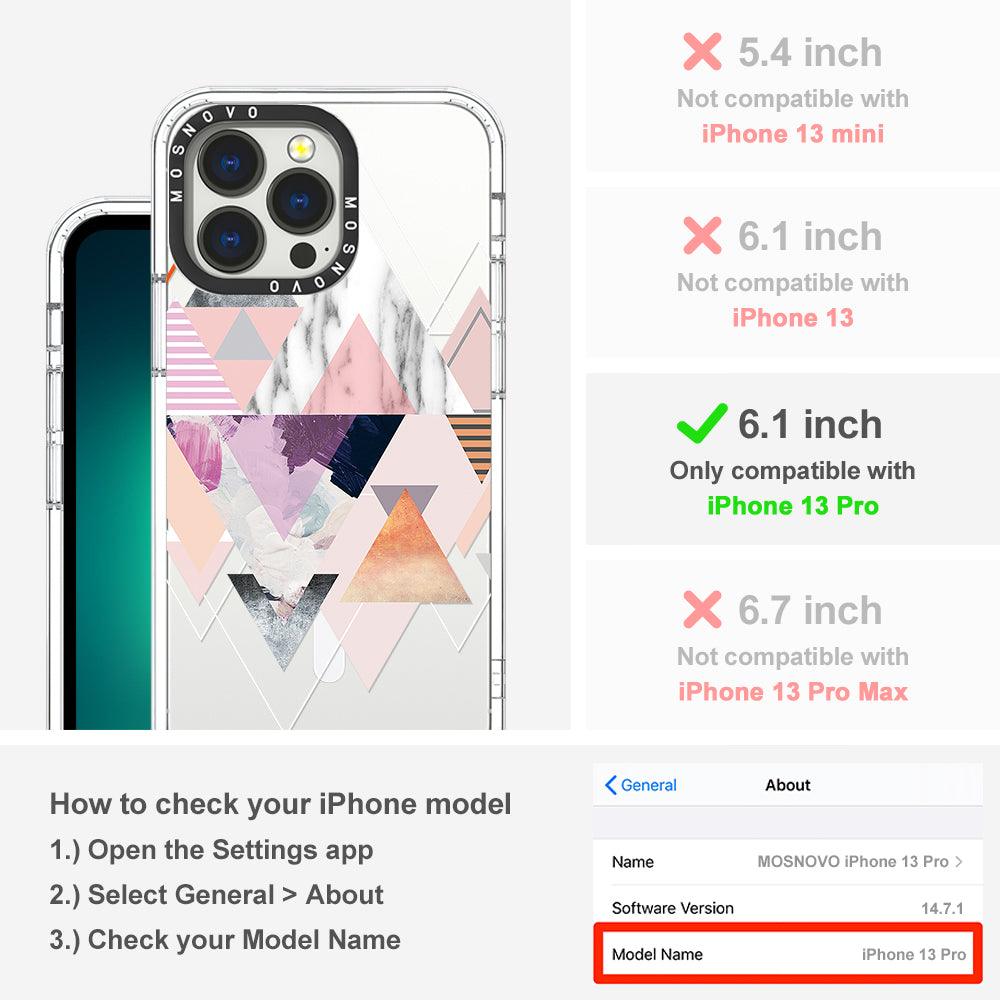Viewport: 1000px width, 1000px height.
Task: Click the top-left camera lens
Action: [x=231, y=161]
